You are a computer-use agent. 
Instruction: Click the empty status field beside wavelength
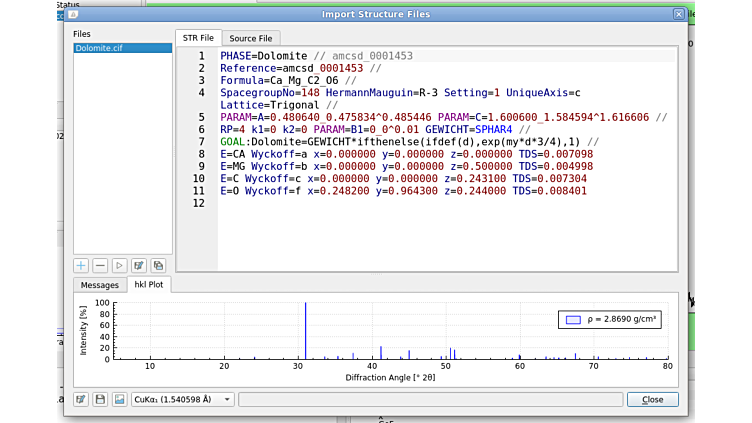430,399
